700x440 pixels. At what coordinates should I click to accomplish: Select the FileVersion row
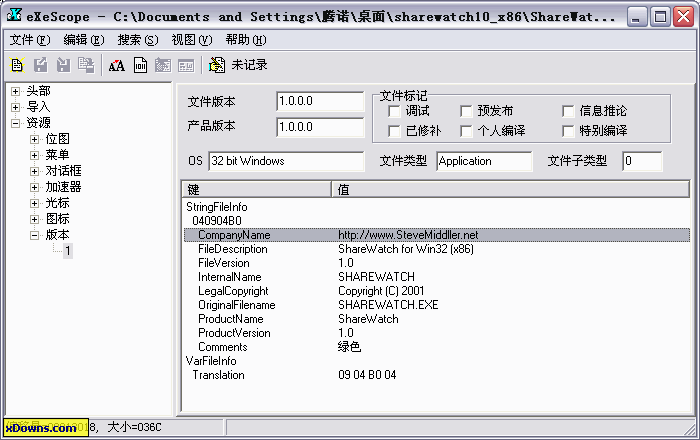[437, 263]
